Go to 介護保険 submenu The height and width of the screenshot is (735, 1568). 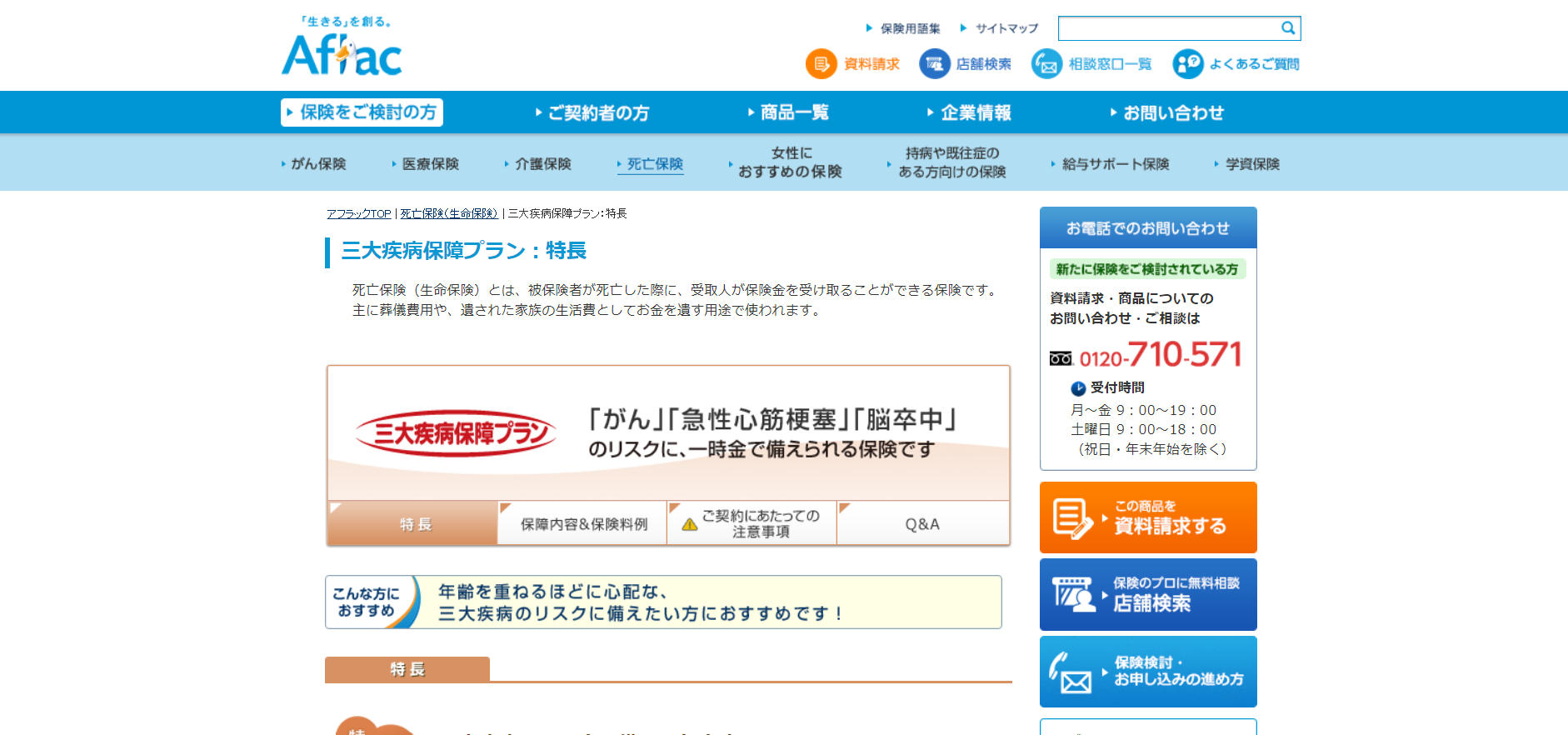coord(538,164)
